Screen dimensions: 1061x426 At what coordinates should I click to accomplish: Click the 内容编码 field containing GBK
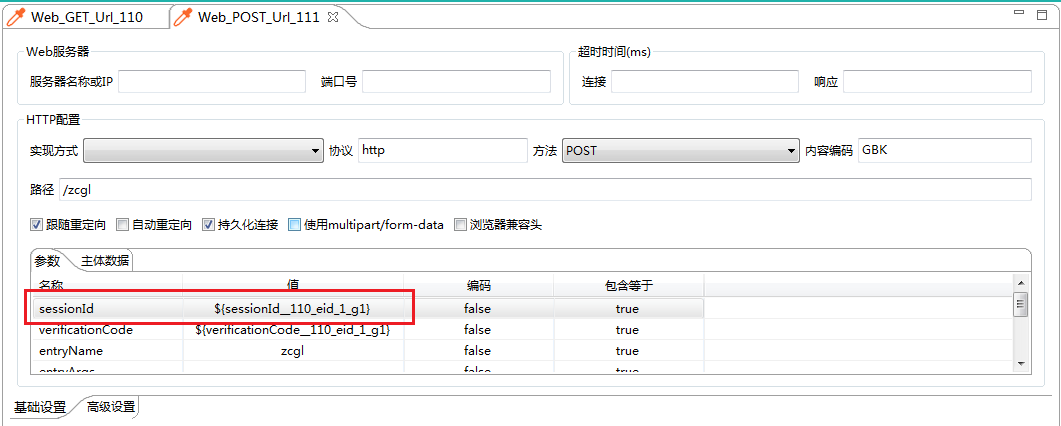point(945,150)
